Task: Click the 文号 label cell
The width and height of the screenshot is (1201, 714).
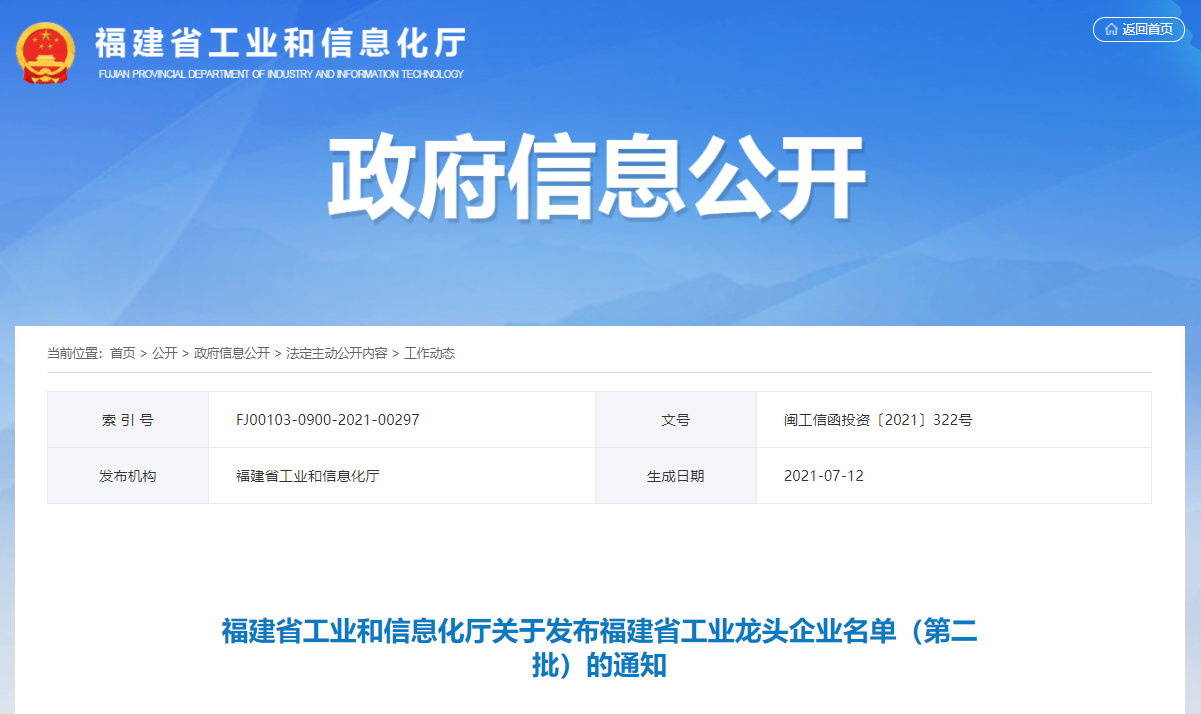Action: pyautogui.click(x=676, y=420)
